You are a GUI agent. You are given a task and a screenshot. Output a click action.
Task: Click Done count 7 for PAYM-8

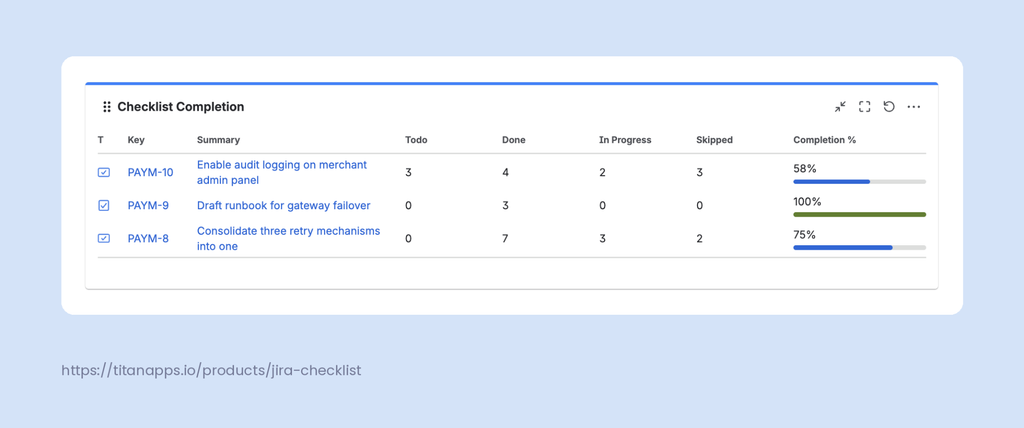point(505,239)
